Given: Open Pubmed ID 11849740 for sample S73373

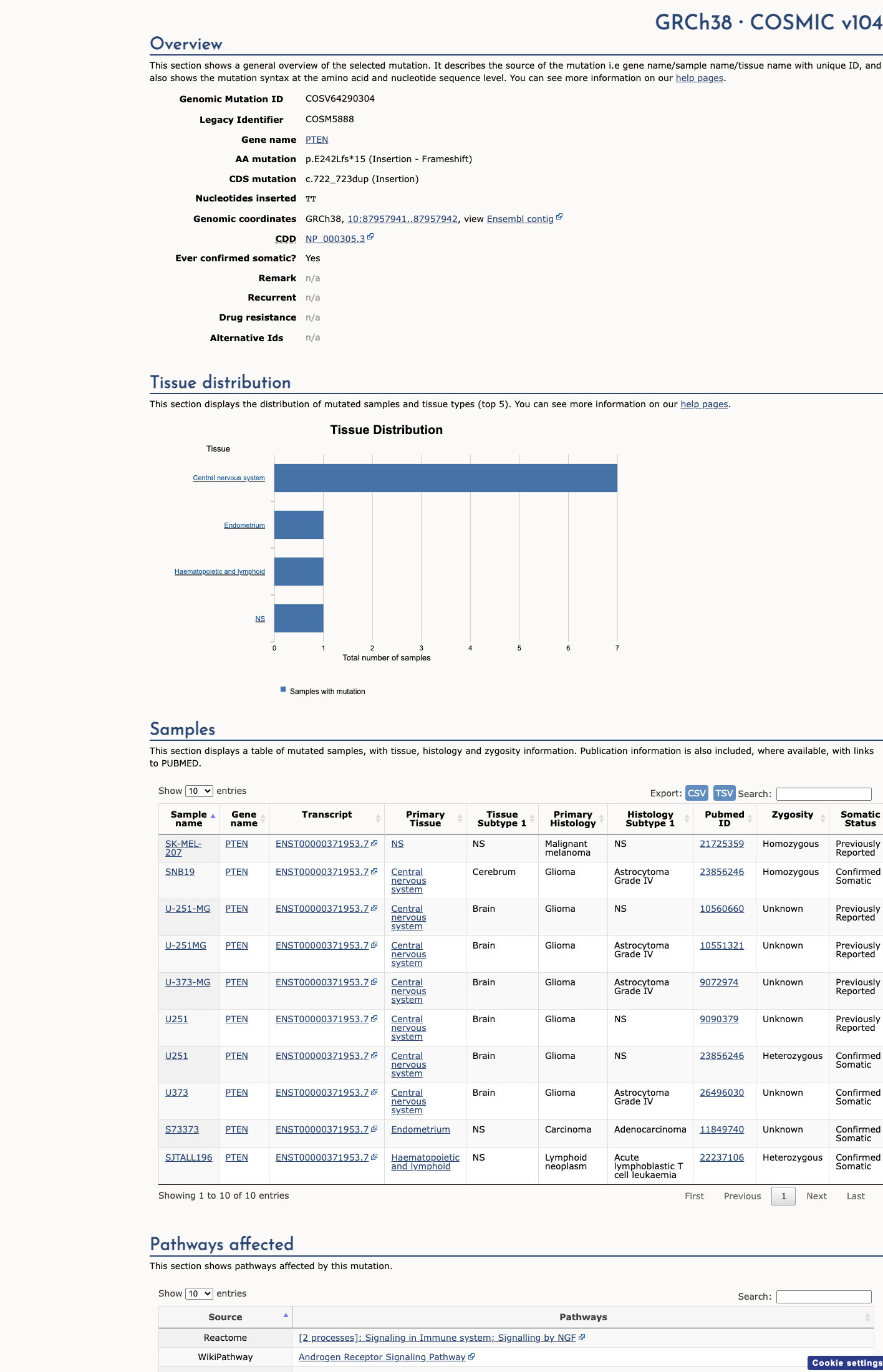Looking at the screenshot, I should coord(721,1129).
